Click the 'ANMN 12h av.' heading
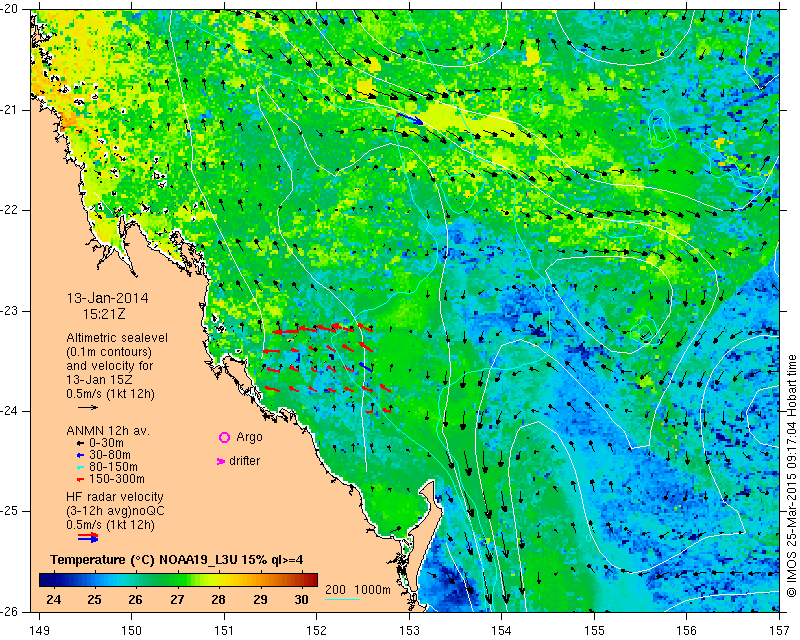This screenshot has height=640, width=800. click(108, 431)
